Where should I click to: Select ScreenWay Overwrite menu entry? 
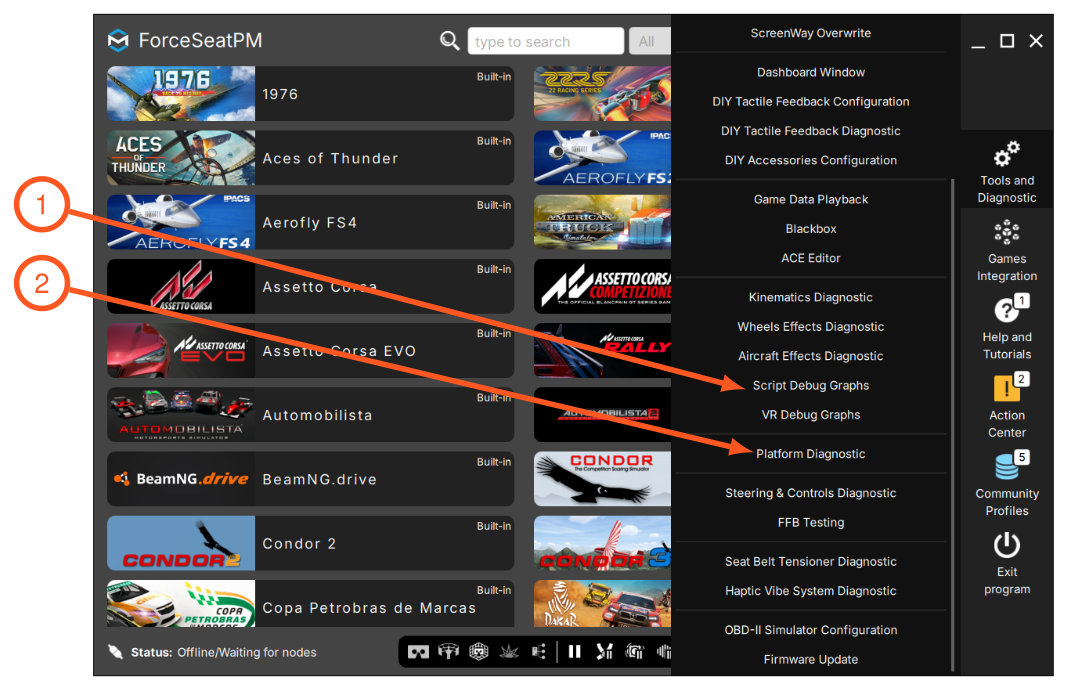(x=811, y=33)
